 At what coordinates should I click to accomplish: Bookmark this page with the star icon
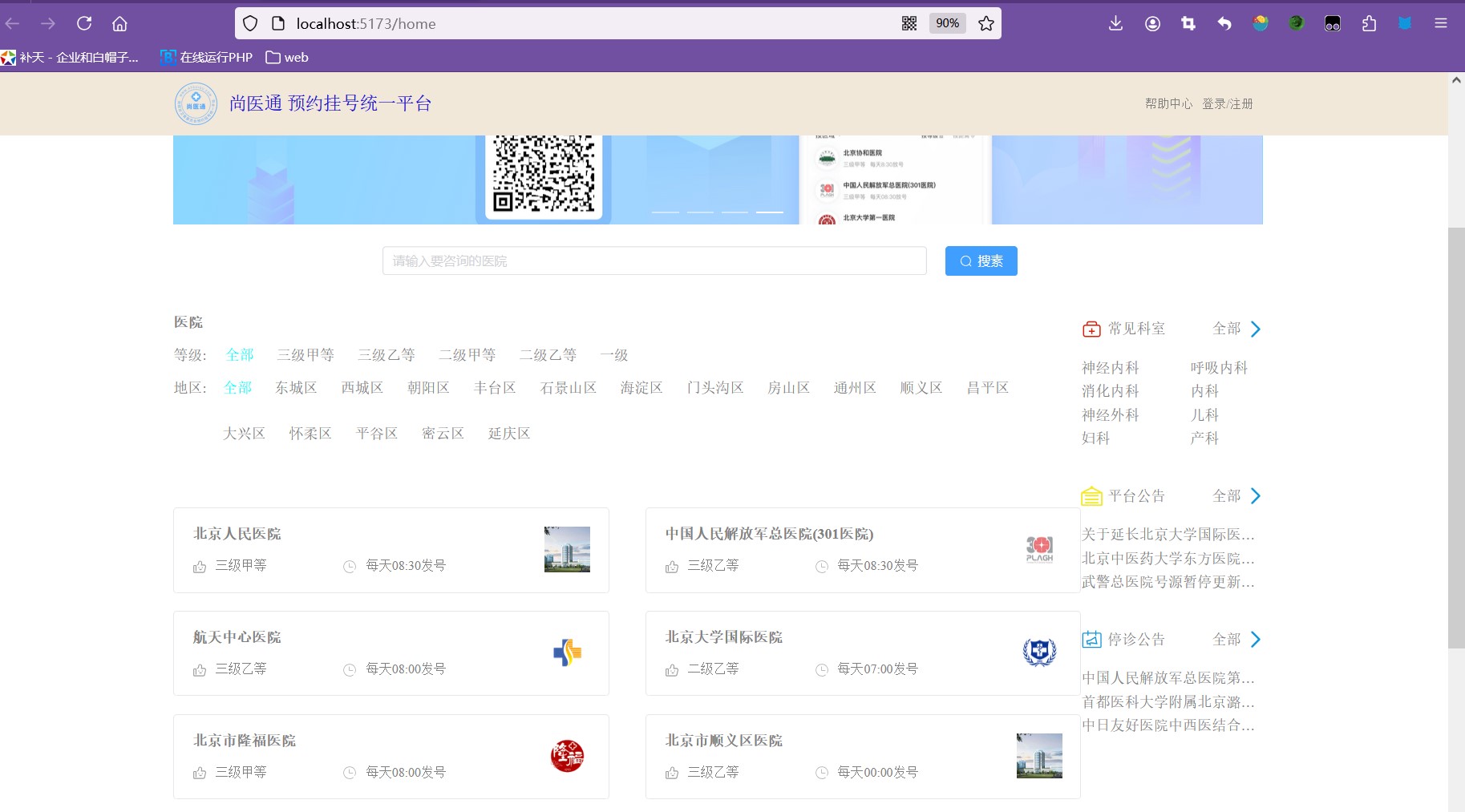986,23
